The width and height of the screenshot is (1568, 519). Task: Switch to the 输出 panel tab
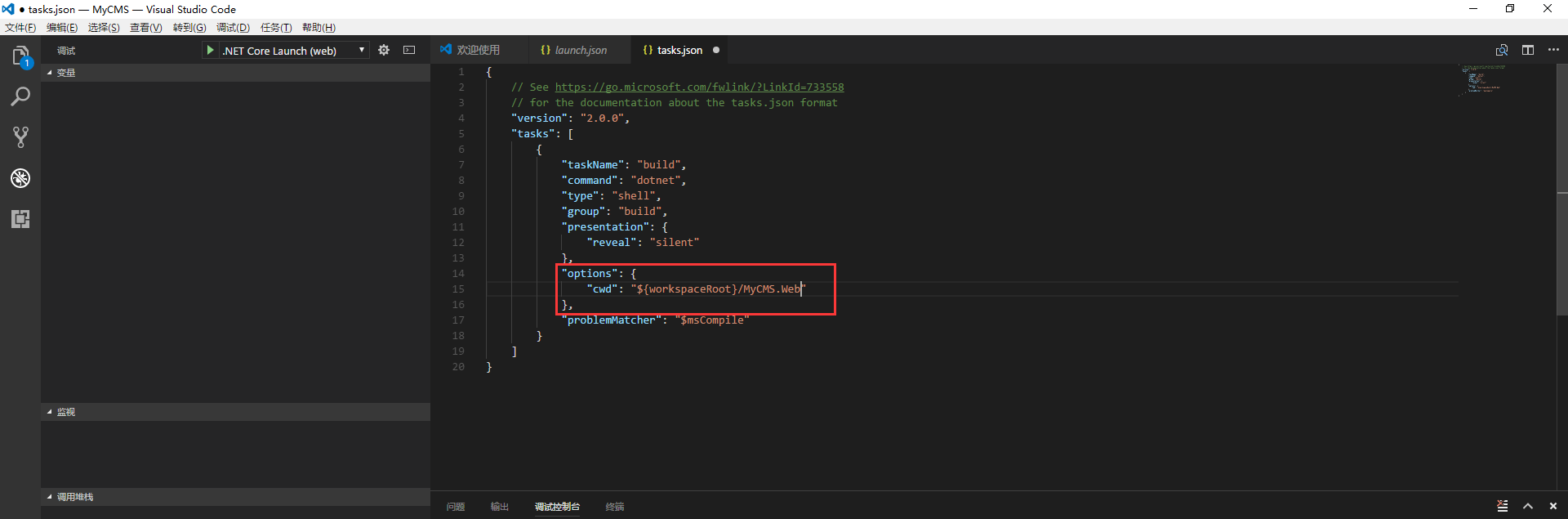pos(500,507)
